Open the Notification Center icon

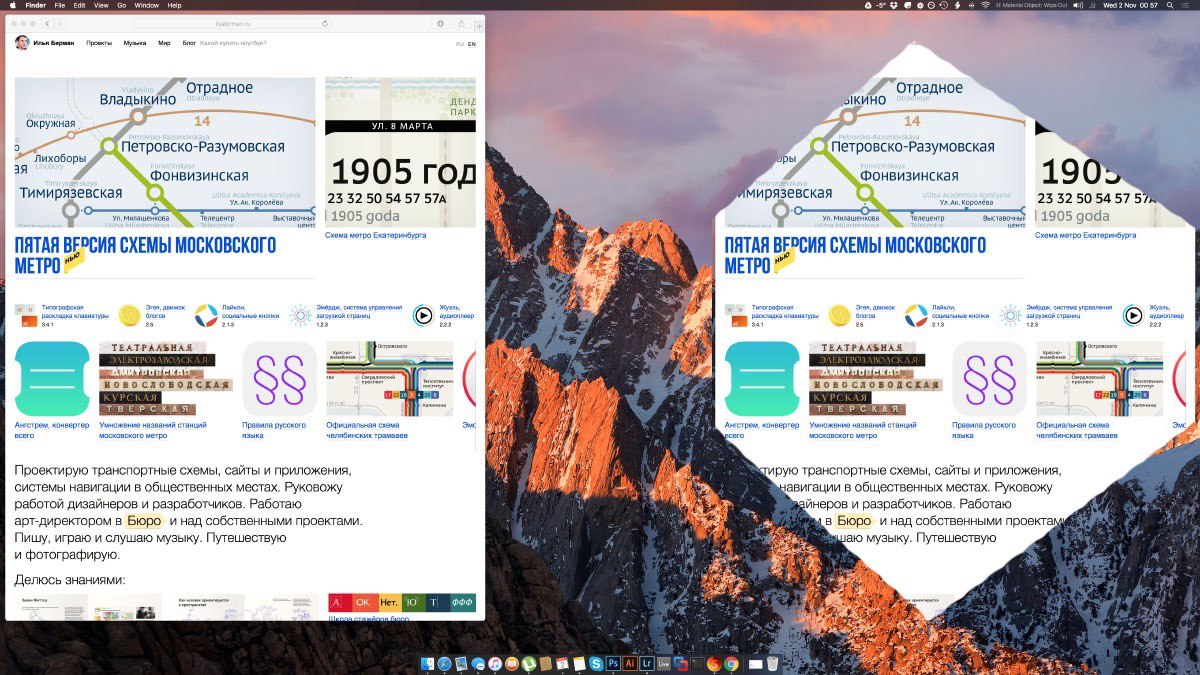1186,5
